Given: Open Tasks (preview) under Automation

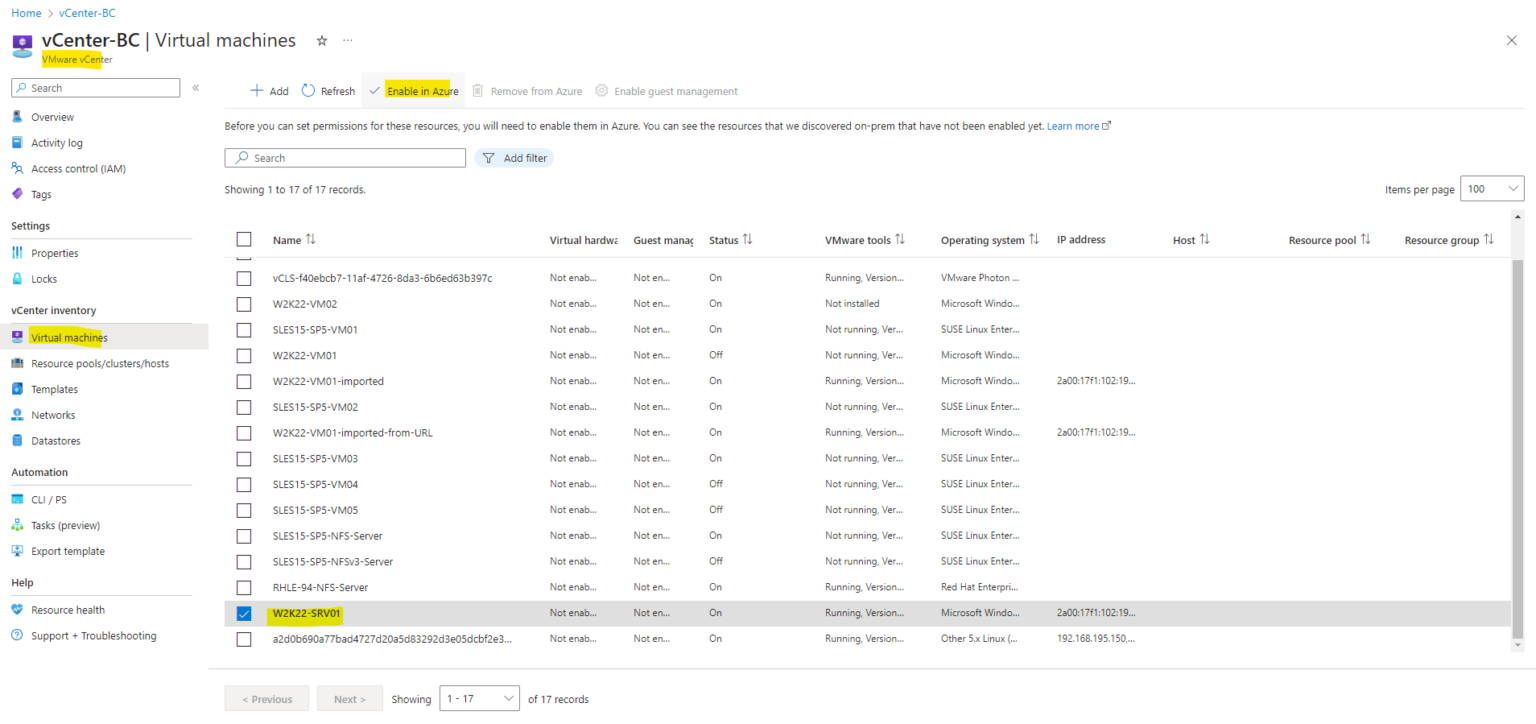Looking at the screenshot, I should [63, 525].
